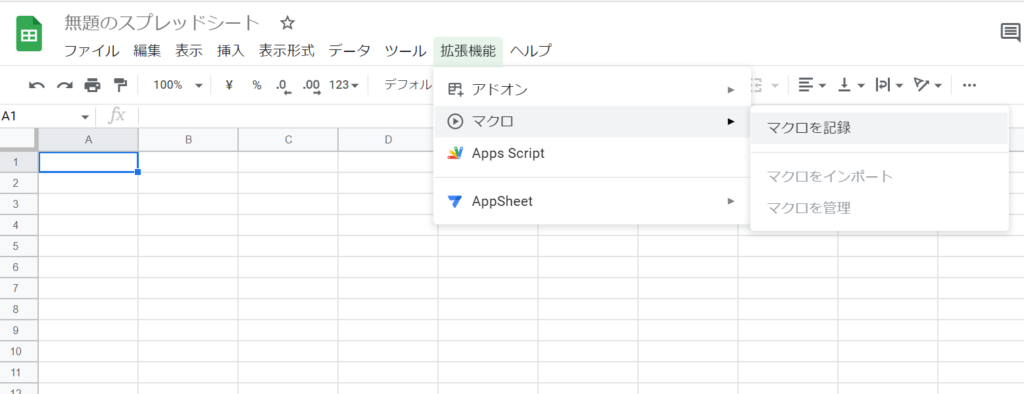Select cell C7

coord(288,289)
